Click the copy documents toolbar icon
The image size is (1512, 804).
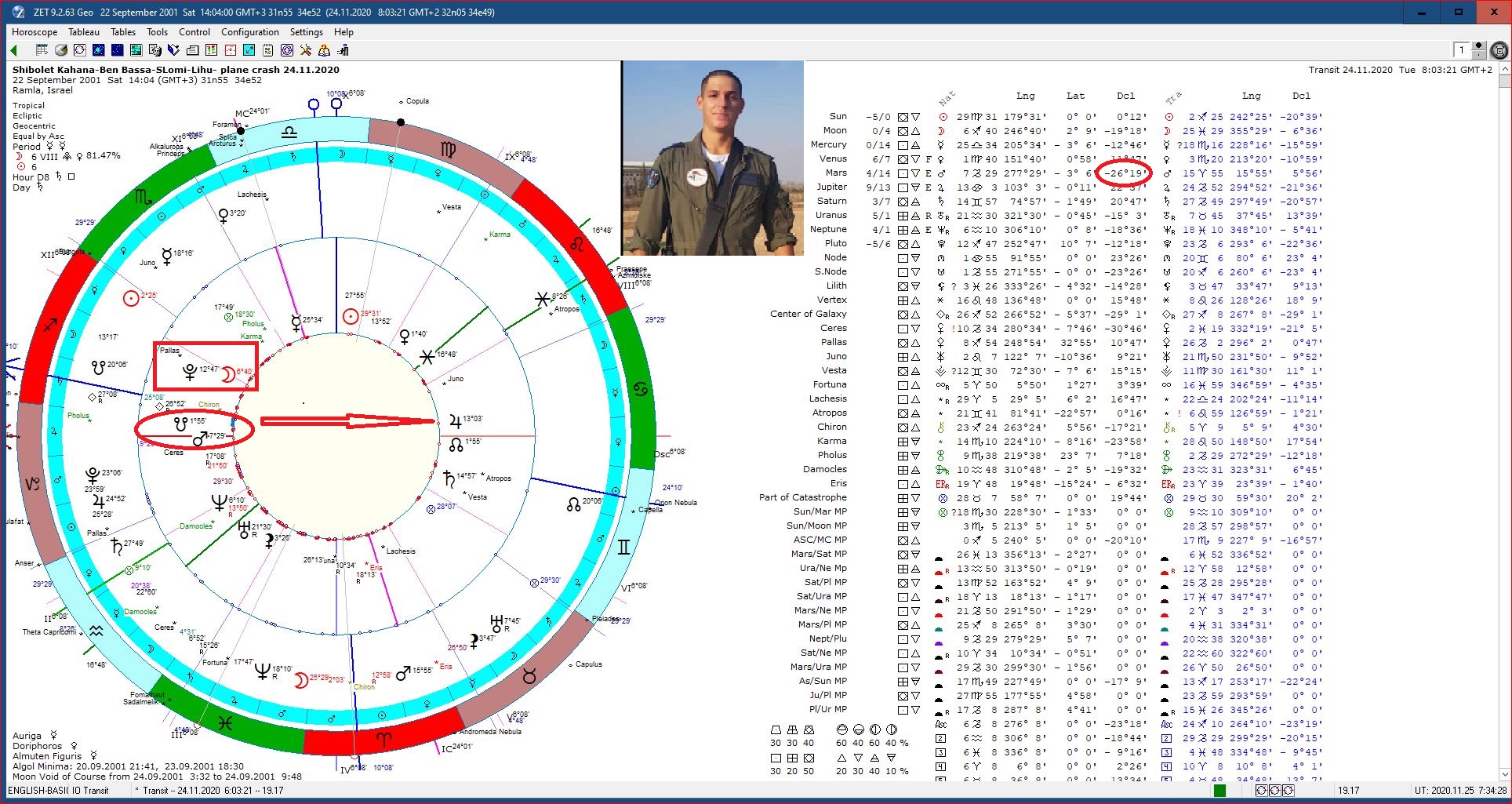click(x=155, y=50)
